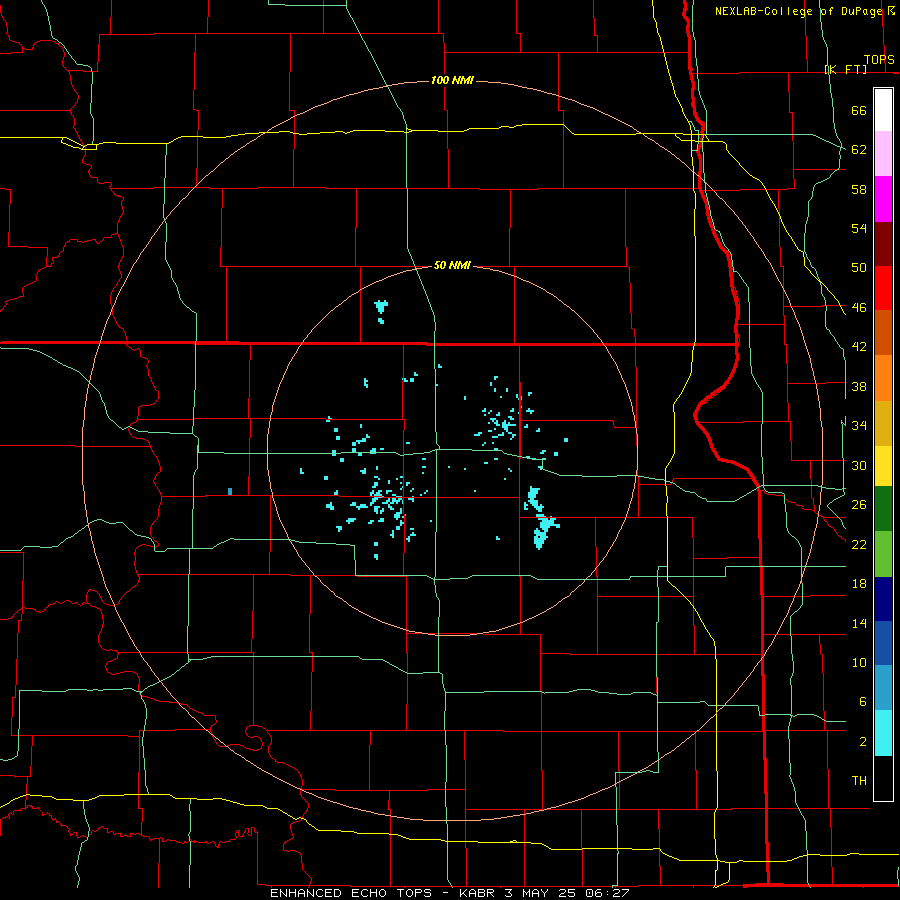The width and height of the screenshot is (900, 900).
Task: Click the '06:27' timestamp in the caption
Action: coord(607,893)
